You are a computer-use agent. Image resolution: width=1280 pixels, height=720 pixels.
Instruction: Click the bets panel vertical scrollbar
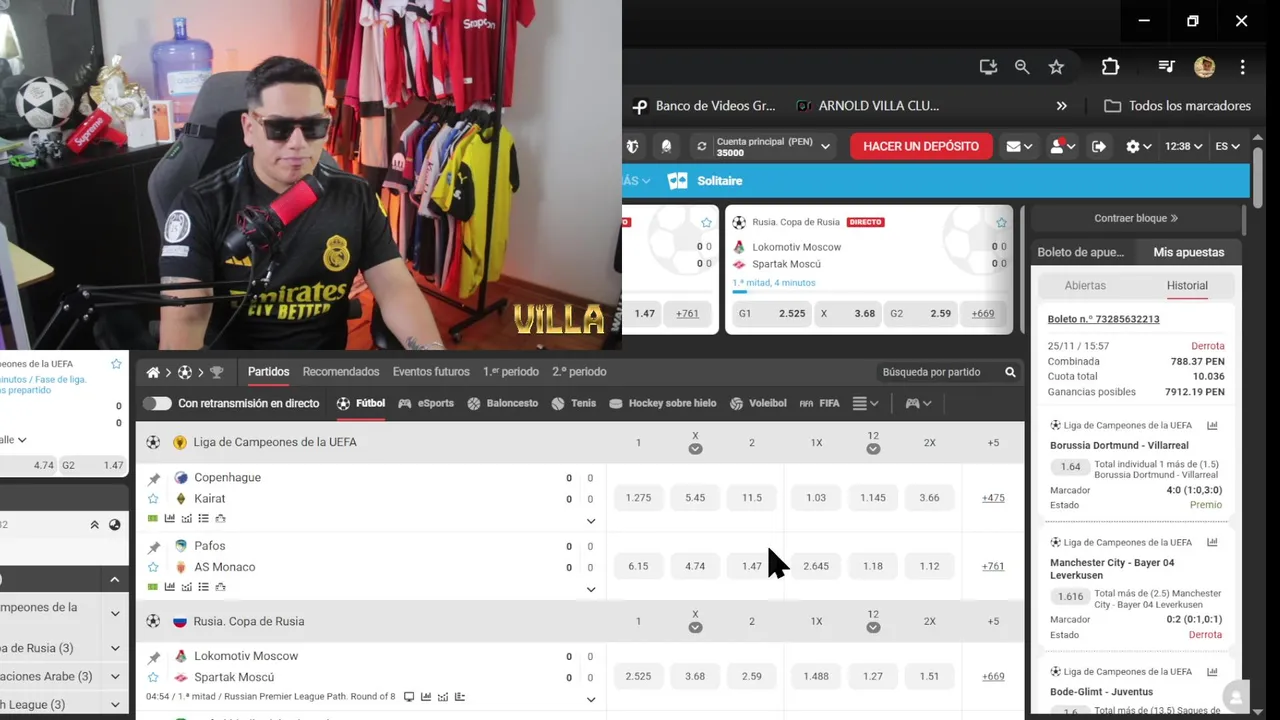coord(1244,220)
